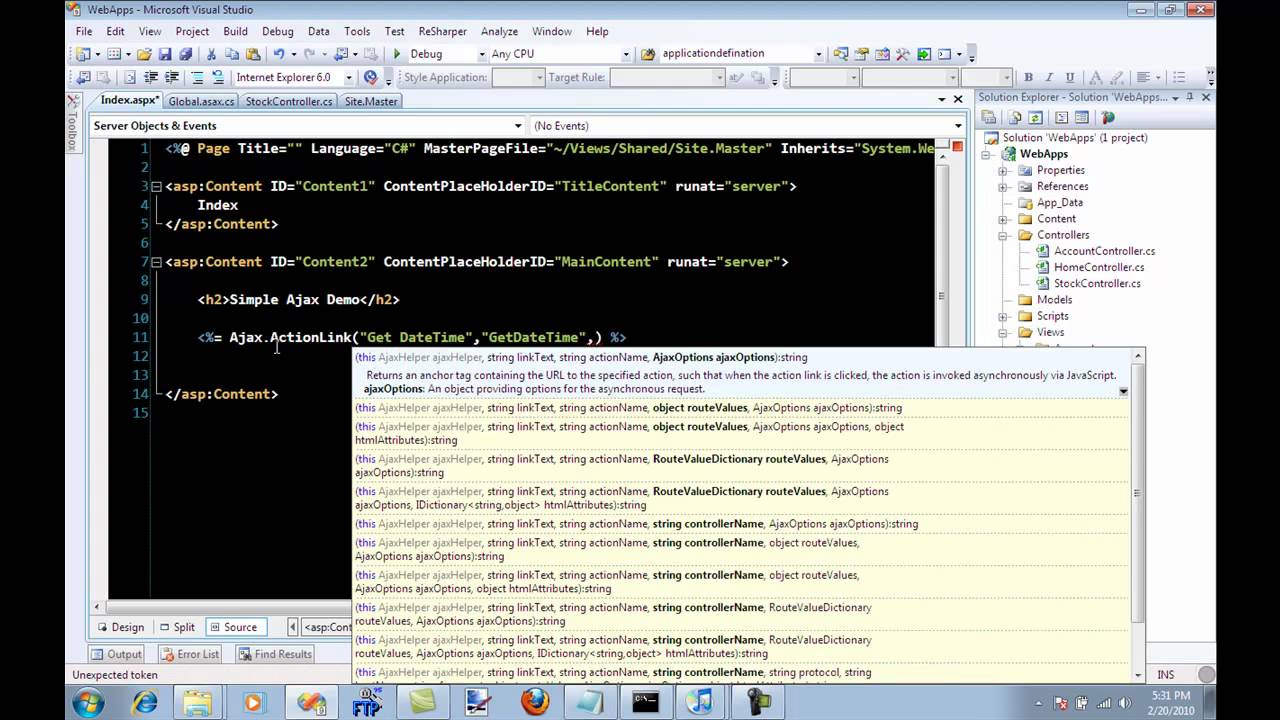Uncomment selected lines icon
This screenshot has height=720, width=1280.
tap(218, 77)
